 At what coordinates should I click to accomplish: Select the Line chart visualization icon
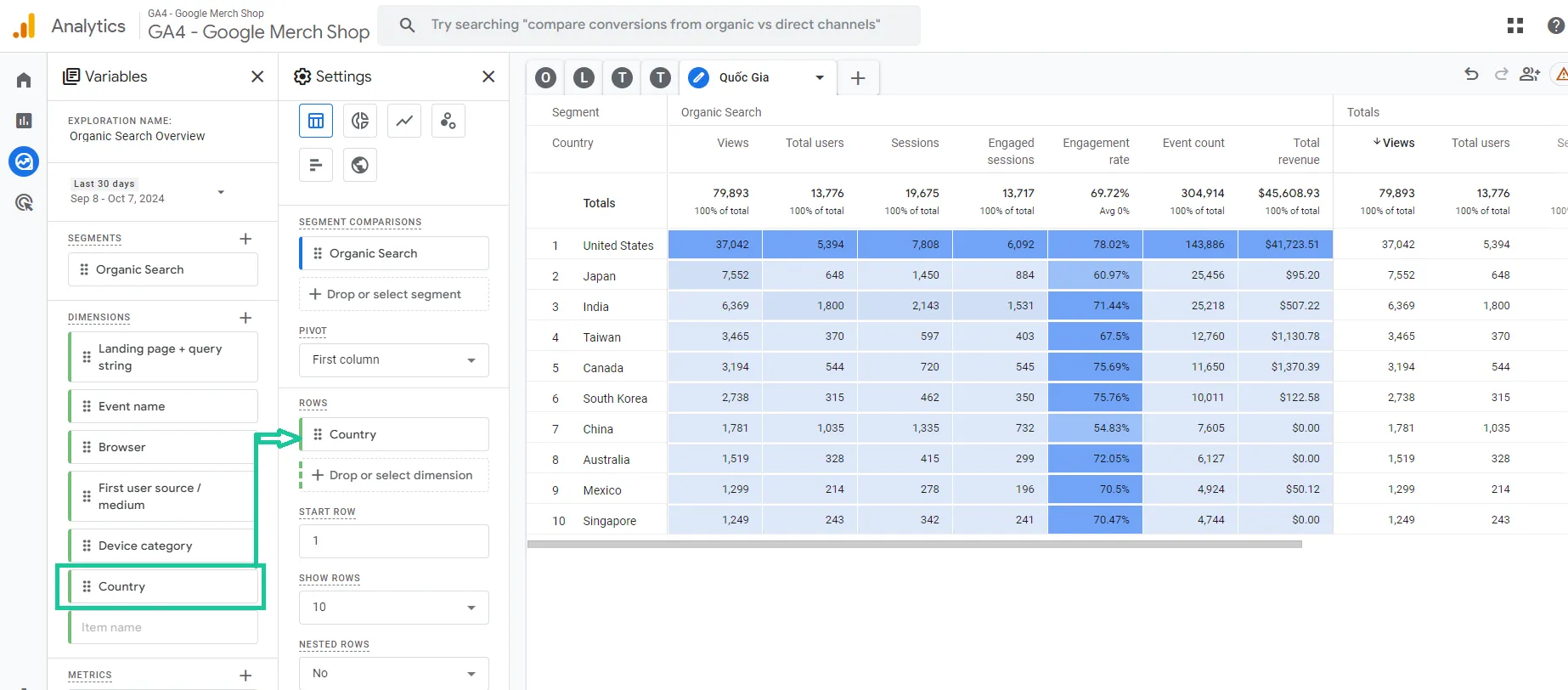[404, 121]
